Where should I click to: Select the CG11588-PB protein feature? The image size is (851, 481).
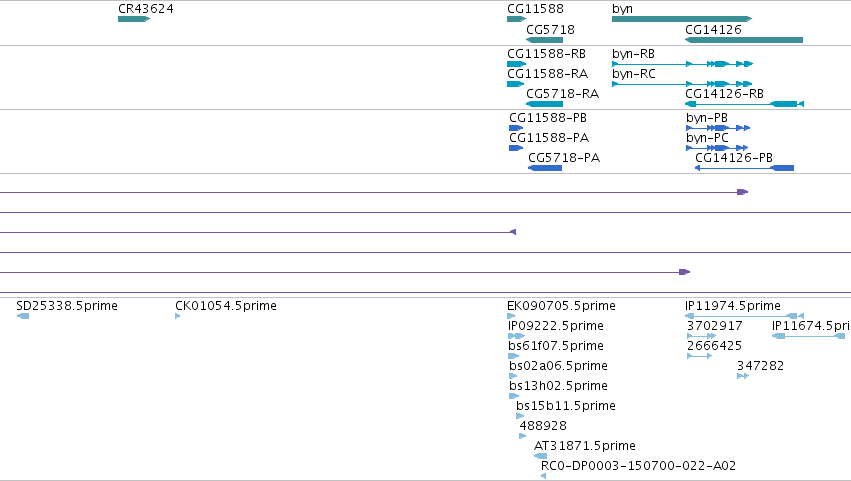coord(516,128)
